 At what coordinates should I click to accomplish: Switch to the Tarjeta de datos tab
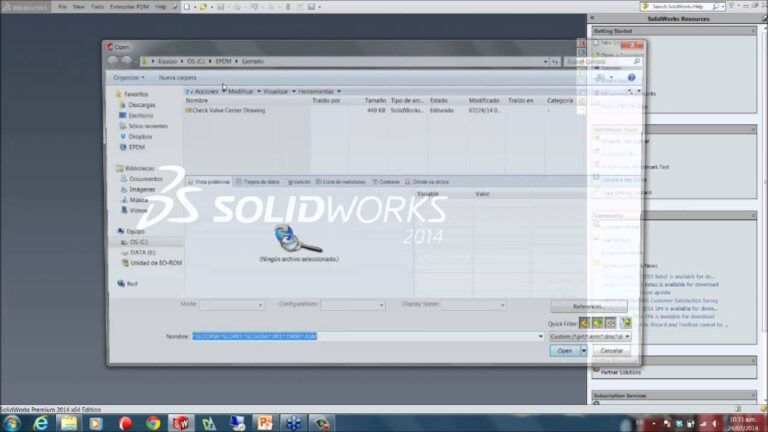point(260,182)
